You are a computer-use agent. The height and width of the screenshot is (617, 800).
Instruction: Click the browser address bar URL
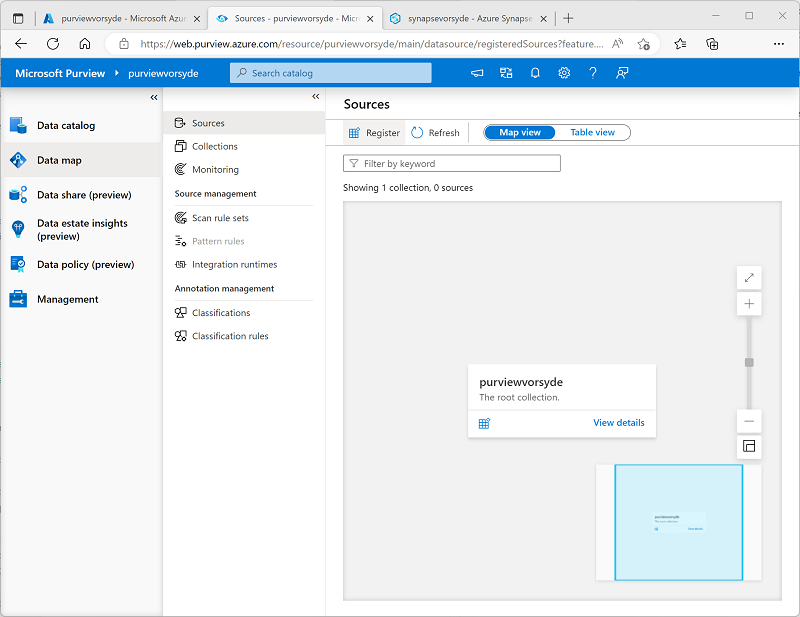[x=371, y=44]
